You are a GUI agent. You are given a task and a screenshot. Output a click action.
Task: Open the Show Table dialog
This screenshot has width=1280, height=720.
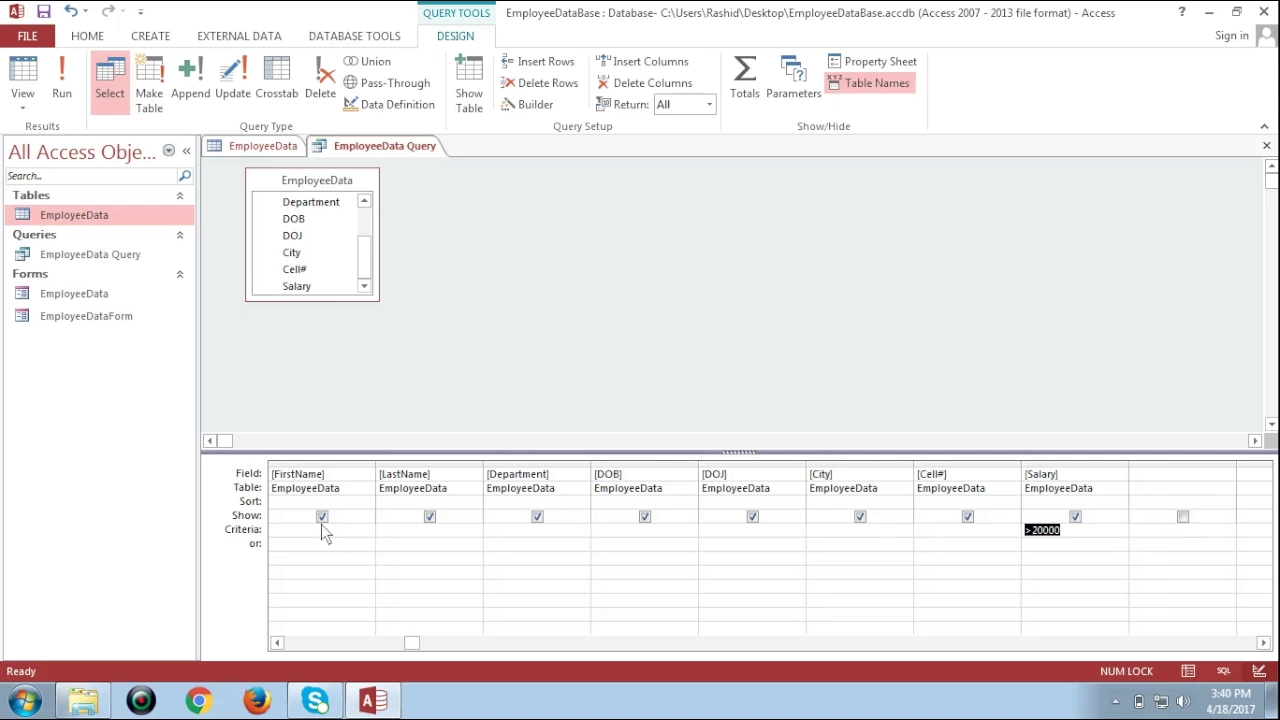pos(469,84)
